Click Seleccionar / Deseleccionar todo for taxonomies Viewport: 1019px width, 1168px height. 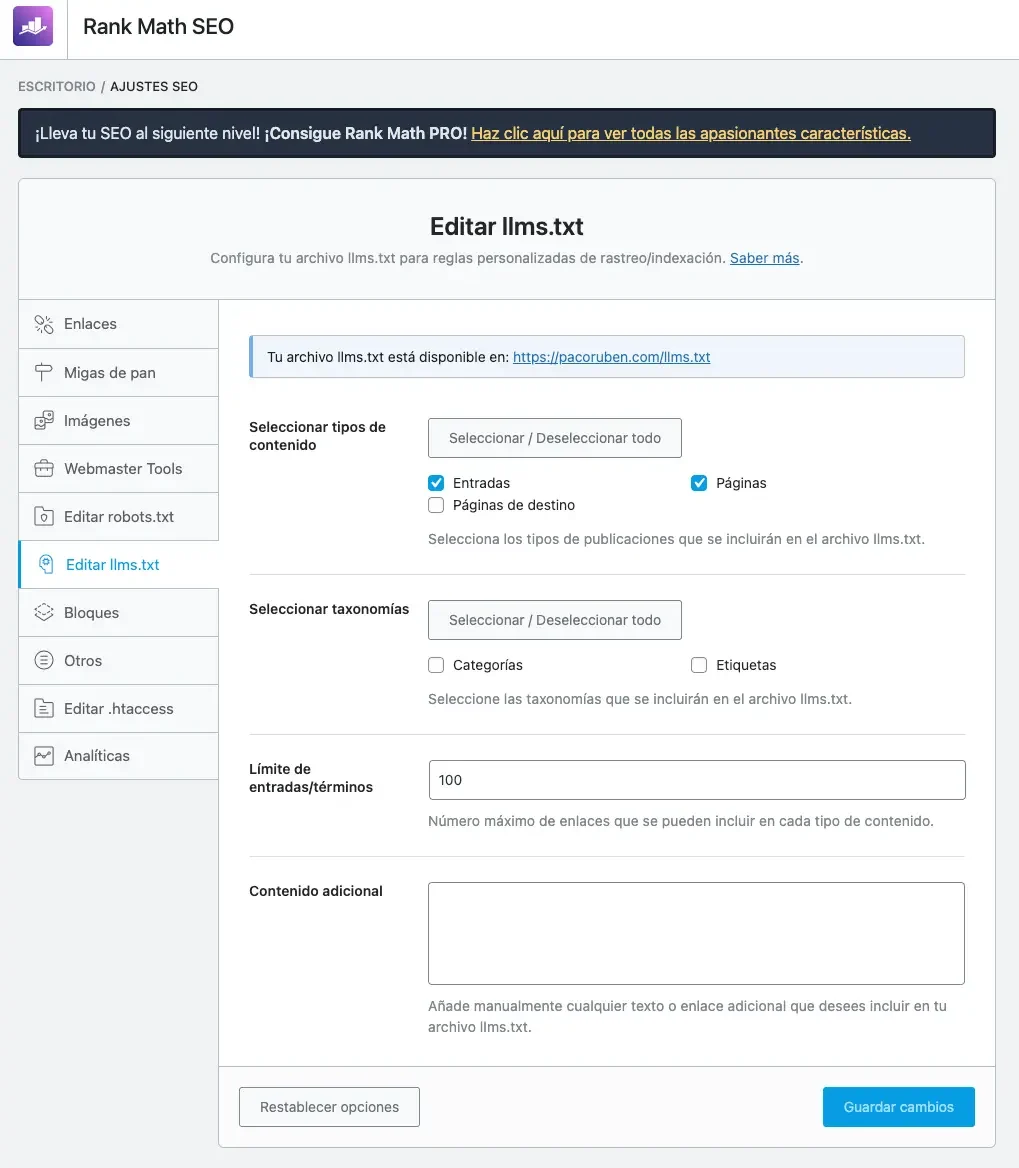pyautogui.click(x=554, y=619)
